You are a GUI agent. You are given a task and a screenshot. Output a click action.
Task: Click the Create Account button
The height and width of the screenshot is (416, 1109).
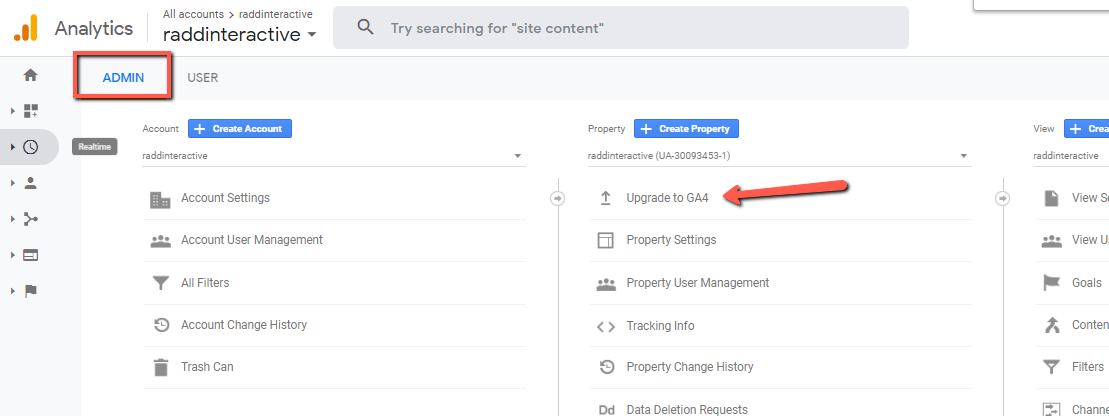(240, 129)
